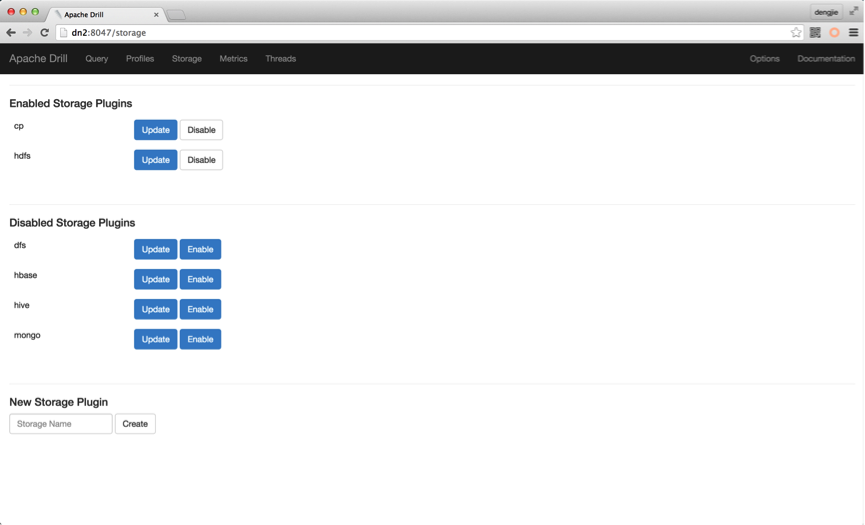Click the New Storage Plugin heading
865x525 pixels.
[x=58, y=402]
